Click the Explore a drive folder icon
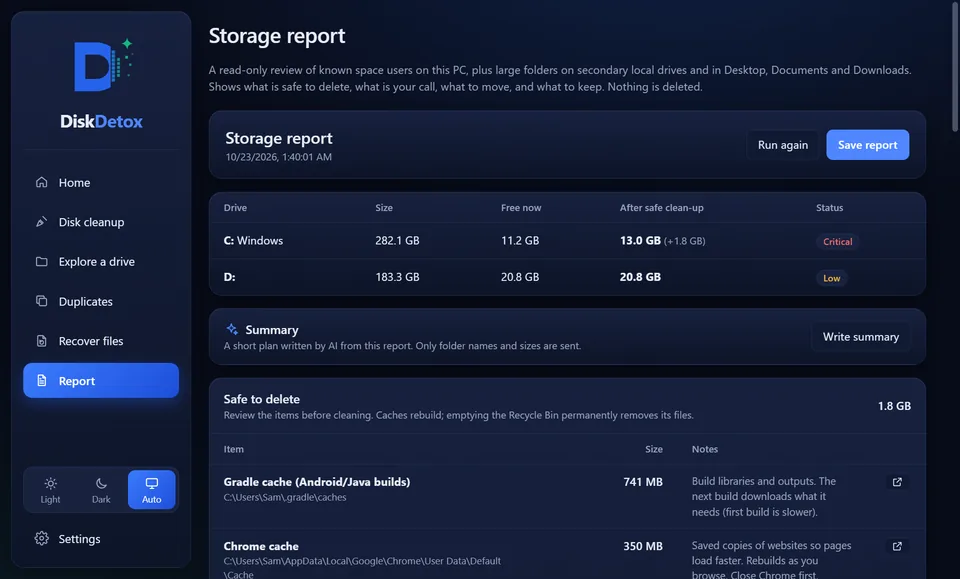 click(x=42, y=262)
